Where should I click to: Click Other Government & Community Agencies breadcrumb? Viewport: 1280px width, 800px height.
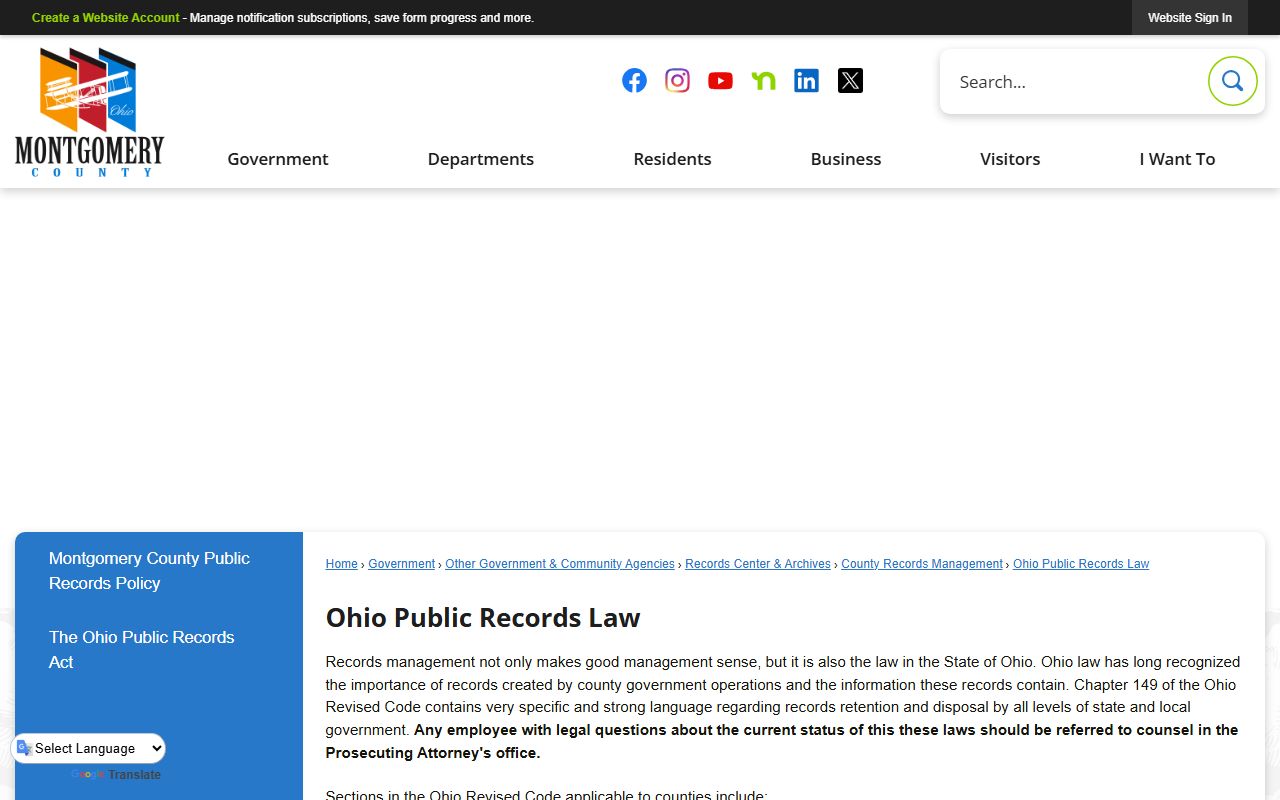pos(560,564)
